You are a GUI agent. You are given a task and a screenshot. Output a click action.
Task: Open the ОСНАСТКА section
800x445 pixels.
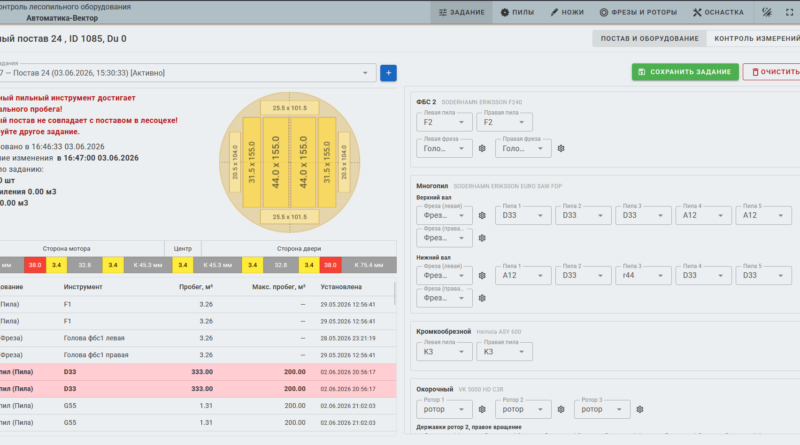718,12
